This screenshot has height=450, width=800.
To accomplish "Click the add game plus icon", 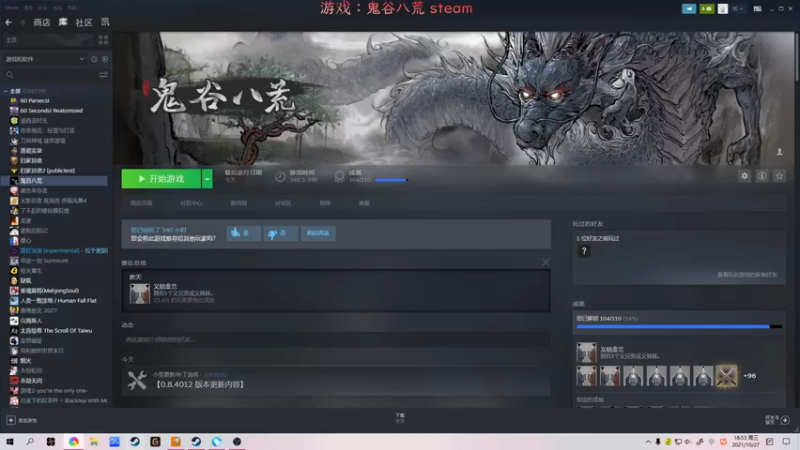I will tap(11, 420).
